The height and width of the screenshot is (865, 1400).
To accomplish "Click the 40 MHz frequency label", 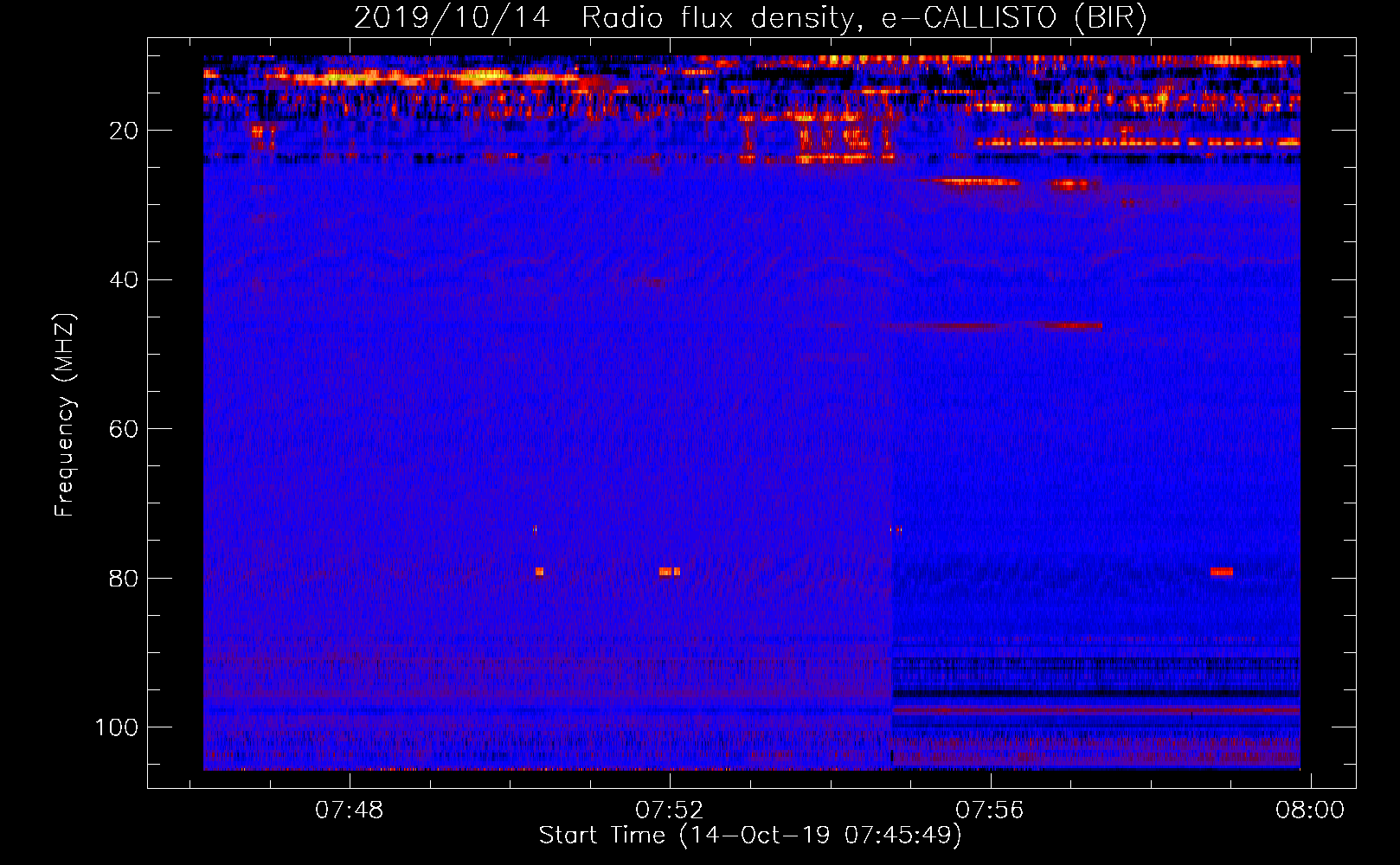I will coord(125,279).
